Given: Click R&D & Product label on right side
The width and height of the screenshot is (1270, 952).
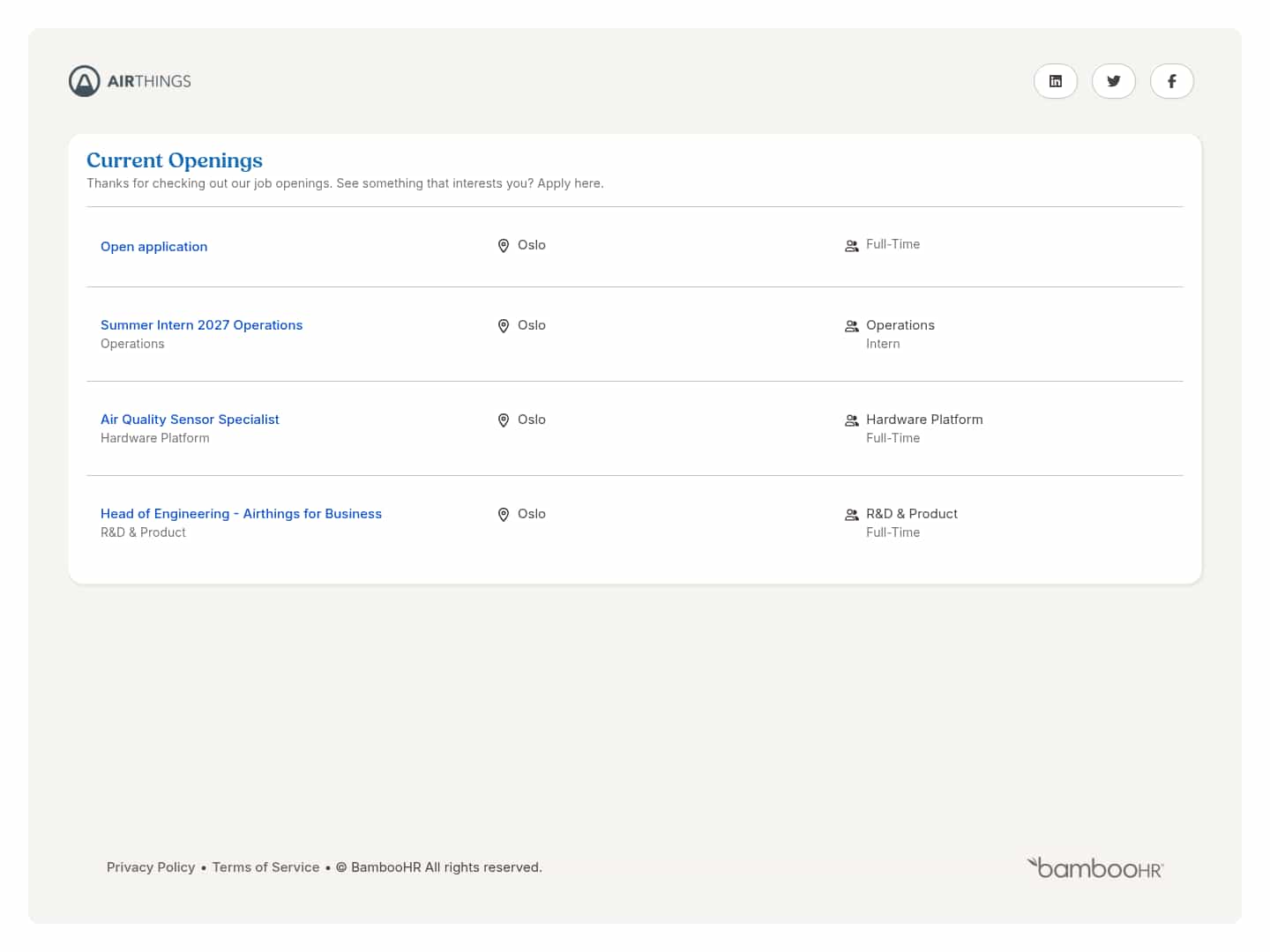Looking at the screenshot, I should (912, 514).
